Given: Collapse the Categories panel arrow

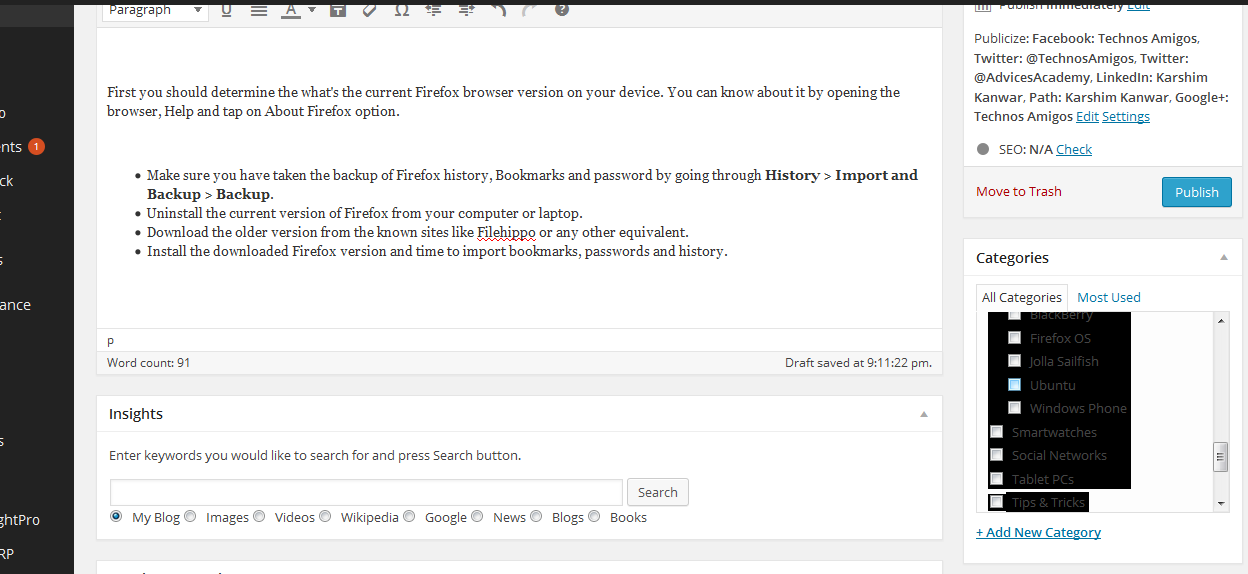Looking at the screenshot, I should pos(1223,258).
